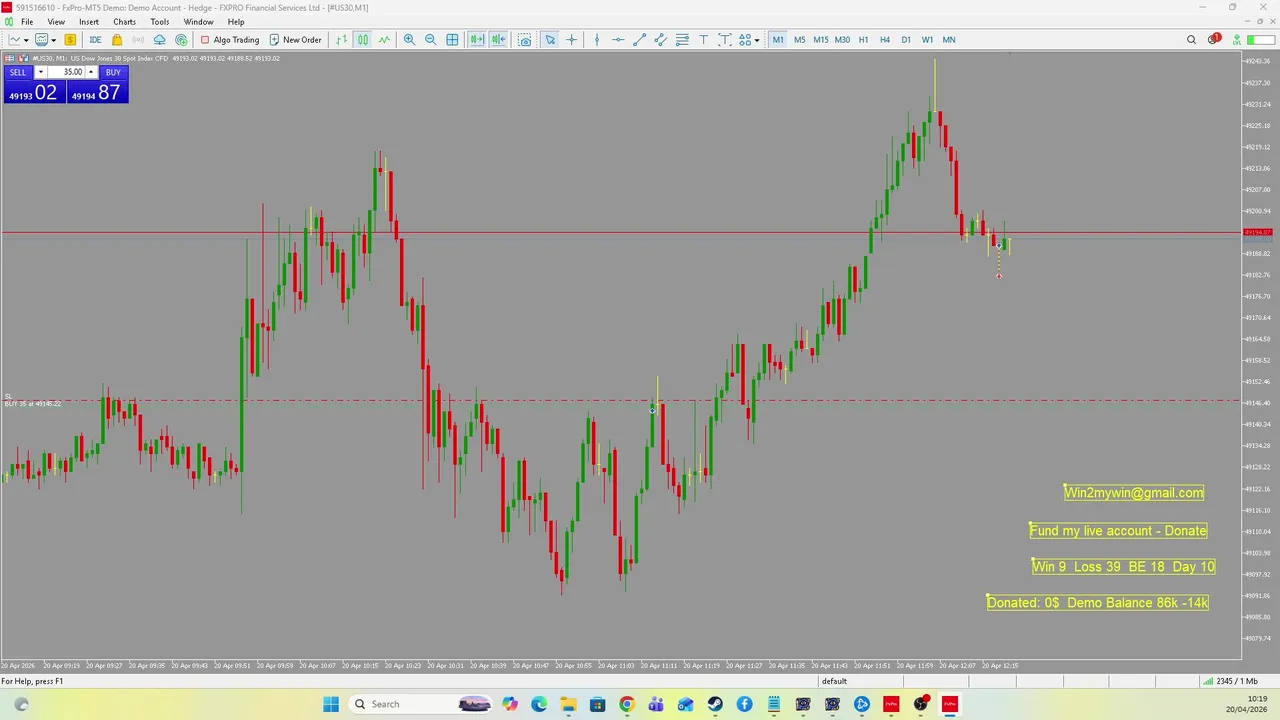The image size is (1280, 720).
Task: Select the equidistant channel tool
Action: coord(661,40)
